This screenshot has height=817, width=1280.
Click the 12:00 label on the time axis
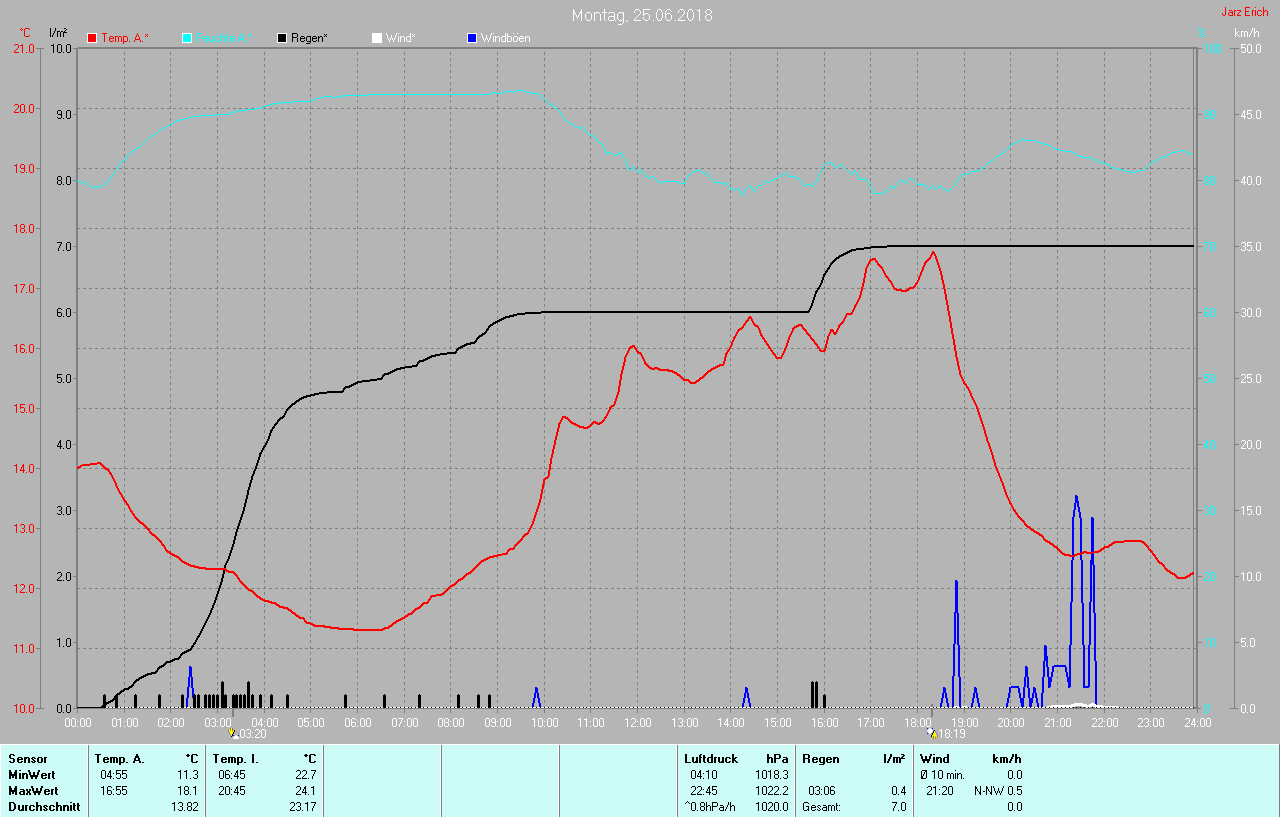pyautogui.click(x=637, y=722)
